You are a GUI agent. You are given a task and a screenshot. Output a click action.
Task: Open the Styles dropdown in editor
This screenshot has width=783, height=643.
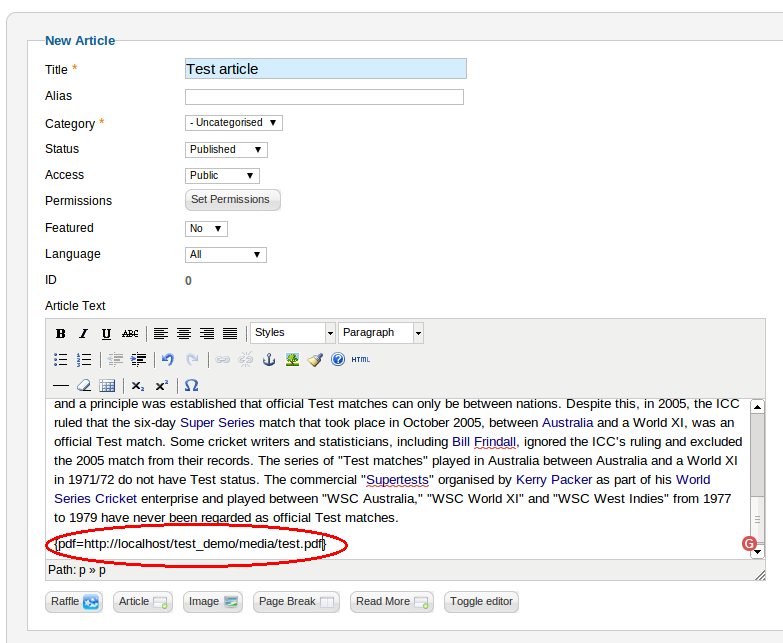[x=293, y=333]
